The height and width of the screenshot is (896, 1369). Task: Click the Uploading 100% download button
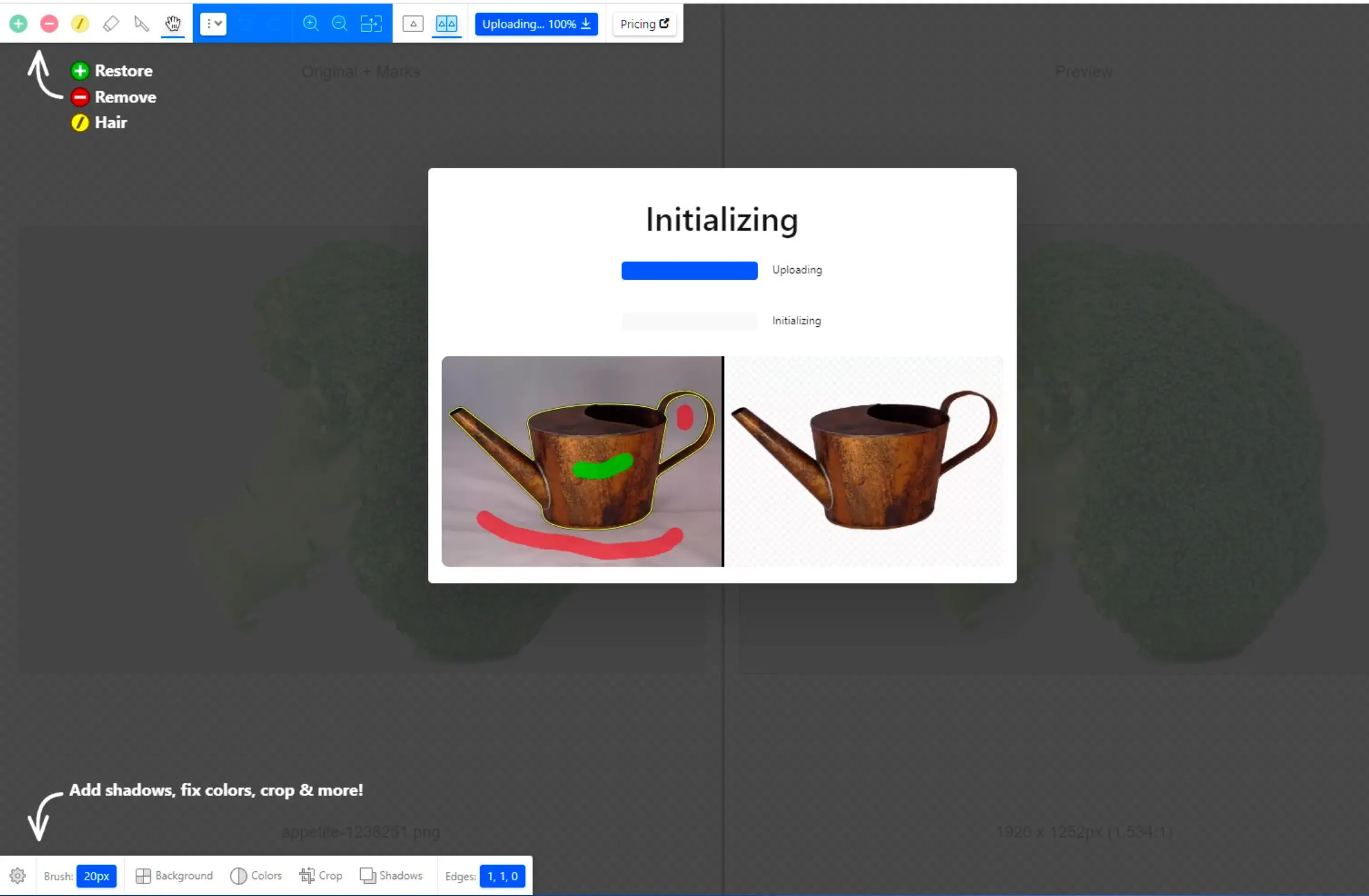pos(536,24)
